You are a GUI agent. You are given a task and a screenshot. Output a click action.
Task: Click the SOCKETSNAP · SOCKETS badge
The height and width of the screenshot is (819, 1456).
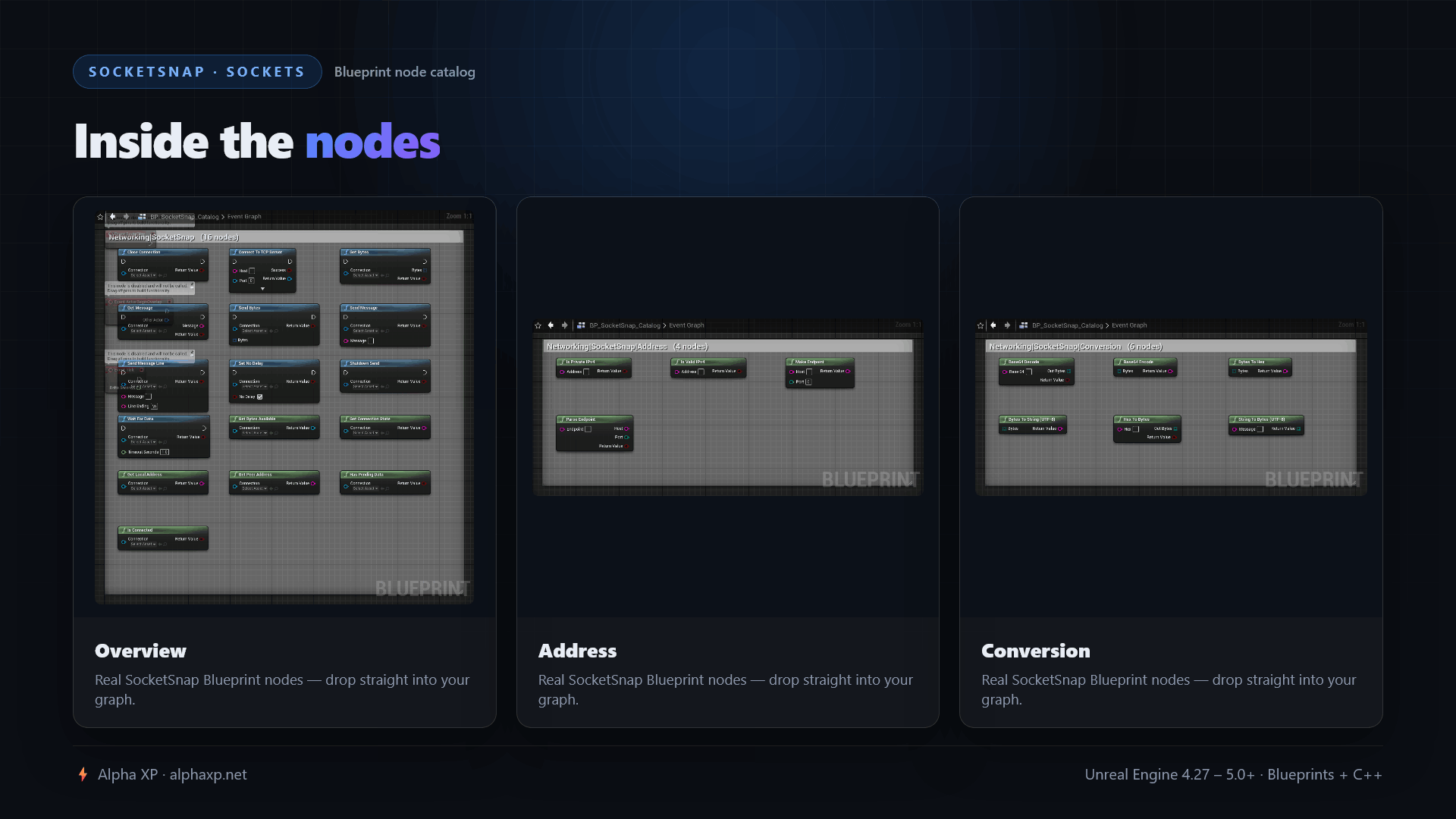pos(197,72)
